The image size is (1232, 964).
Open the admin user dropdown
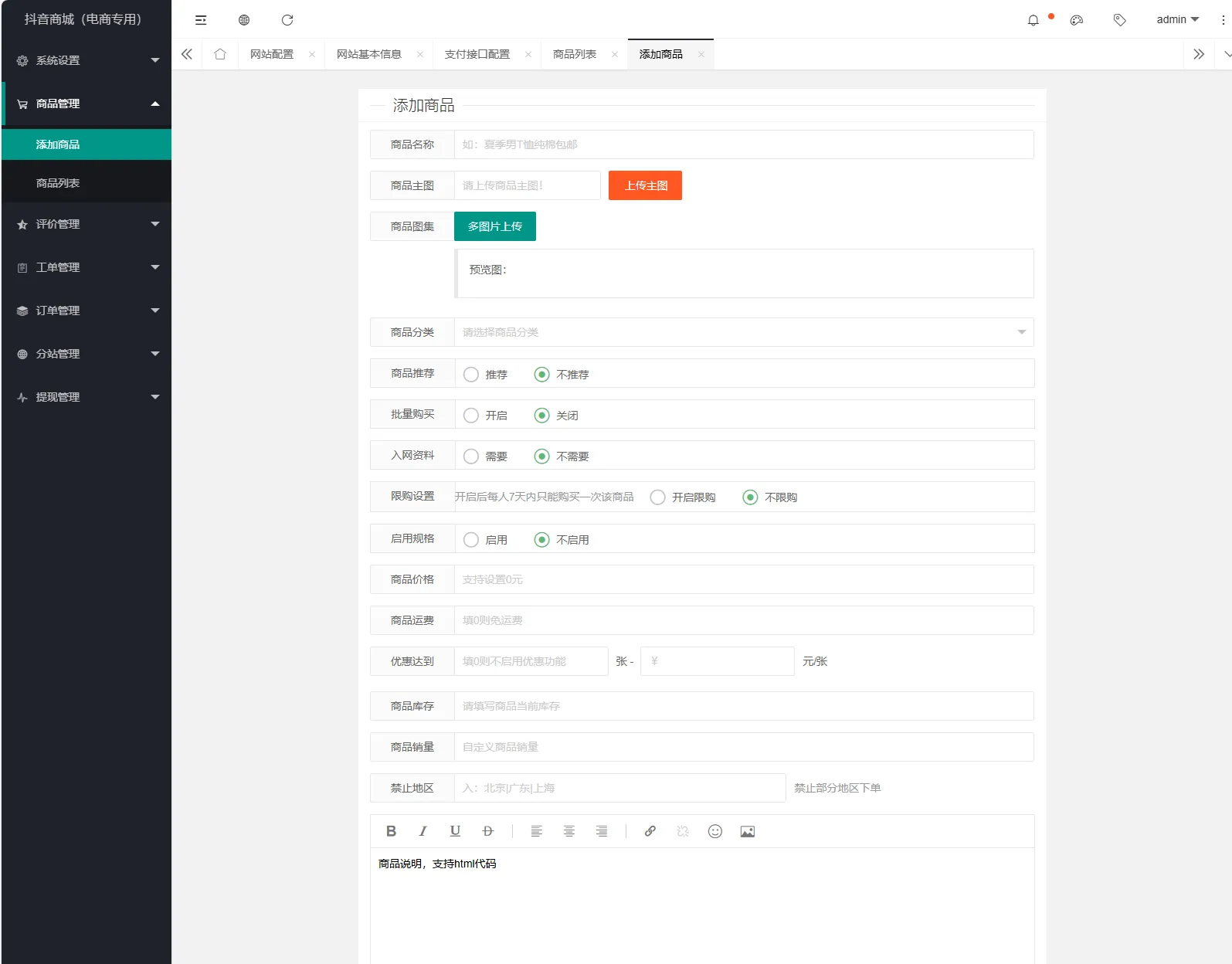(1176, 20)
